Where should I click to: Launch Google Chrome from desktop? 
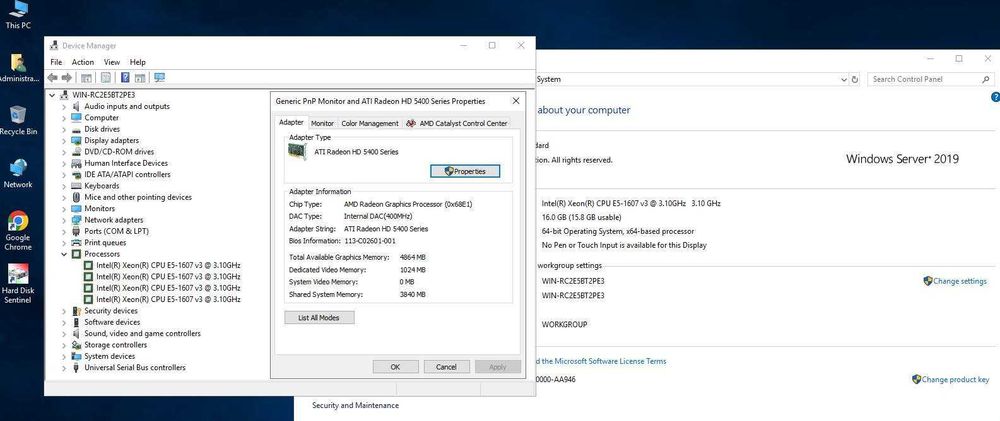click(x=18, y=231)
